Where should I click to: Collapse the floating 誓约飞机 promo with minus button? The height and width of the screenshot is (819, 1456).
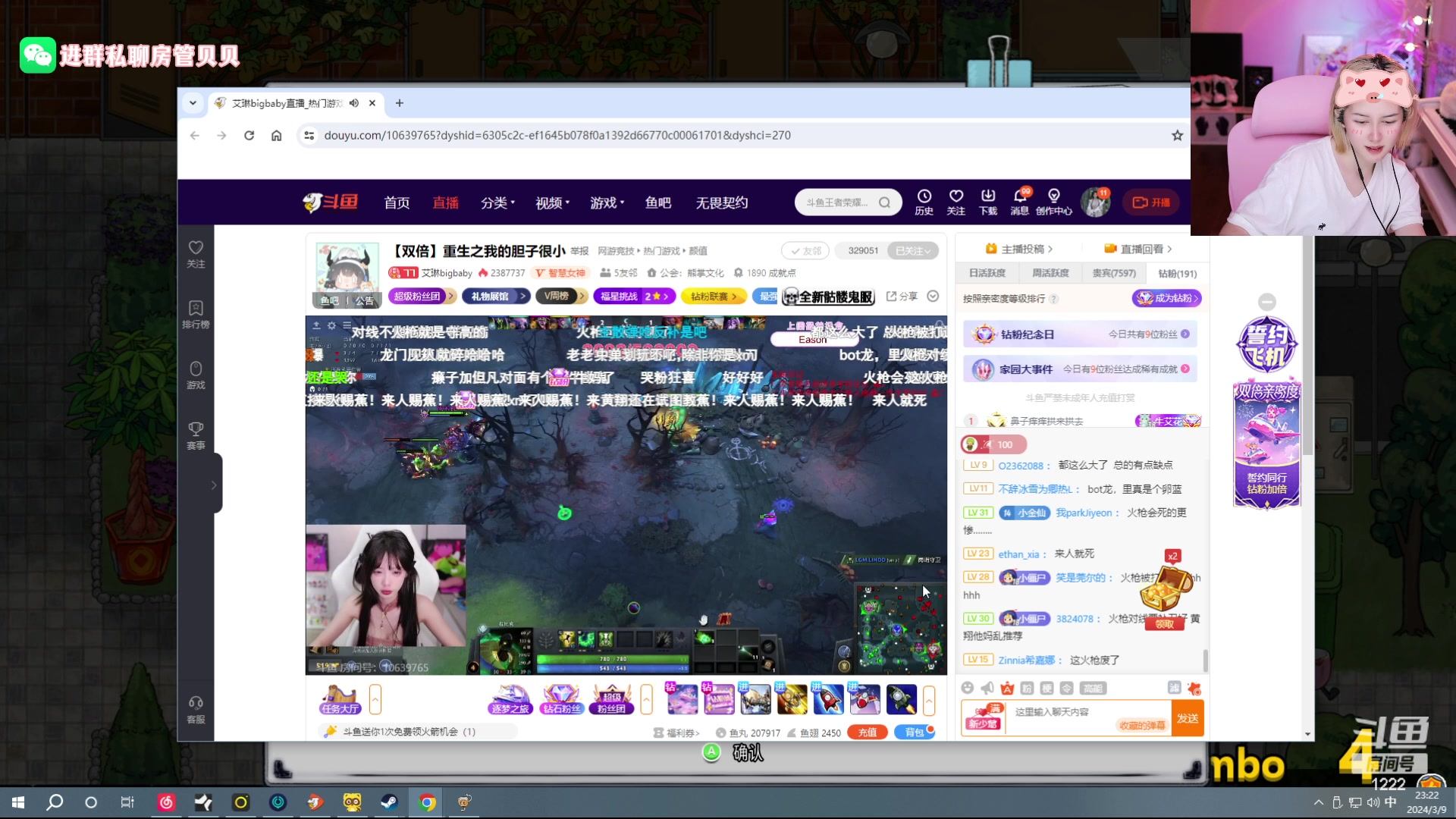[x=1266, y=301]
